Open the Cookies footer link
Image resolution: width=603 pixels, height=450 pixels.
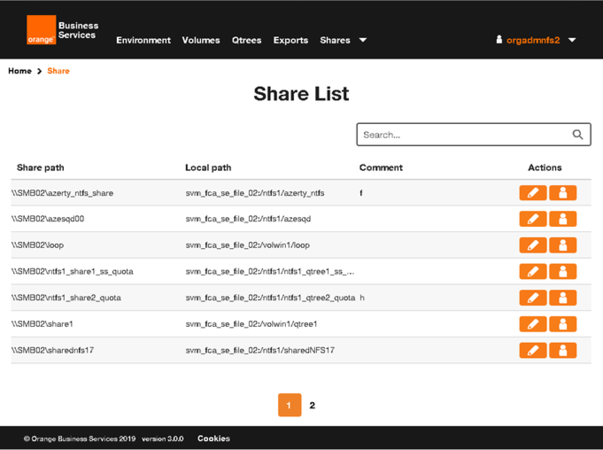213,438
